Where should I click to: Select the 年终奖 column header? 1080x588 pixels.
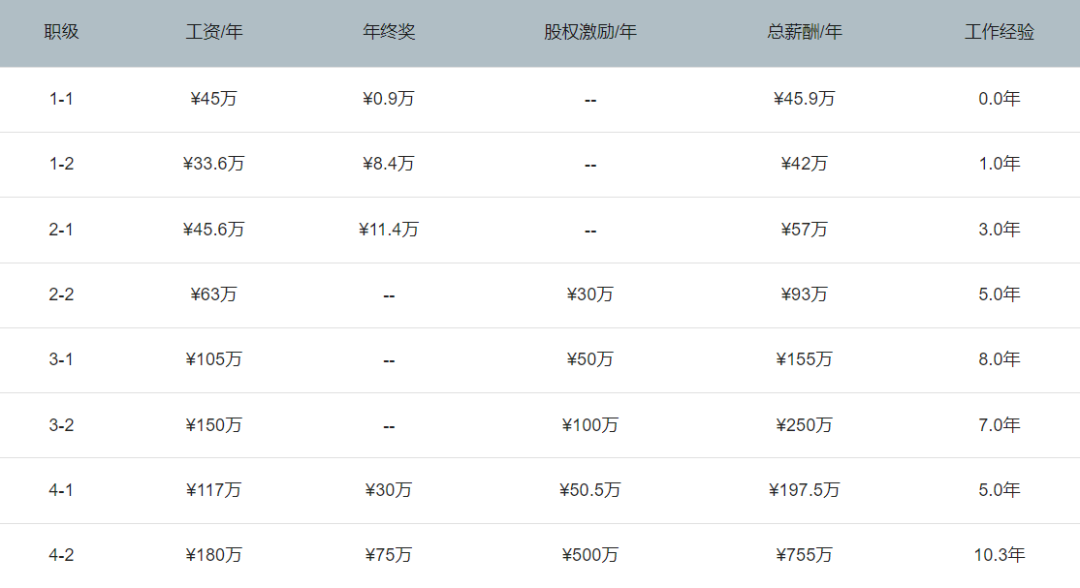[x=388, y=32]
